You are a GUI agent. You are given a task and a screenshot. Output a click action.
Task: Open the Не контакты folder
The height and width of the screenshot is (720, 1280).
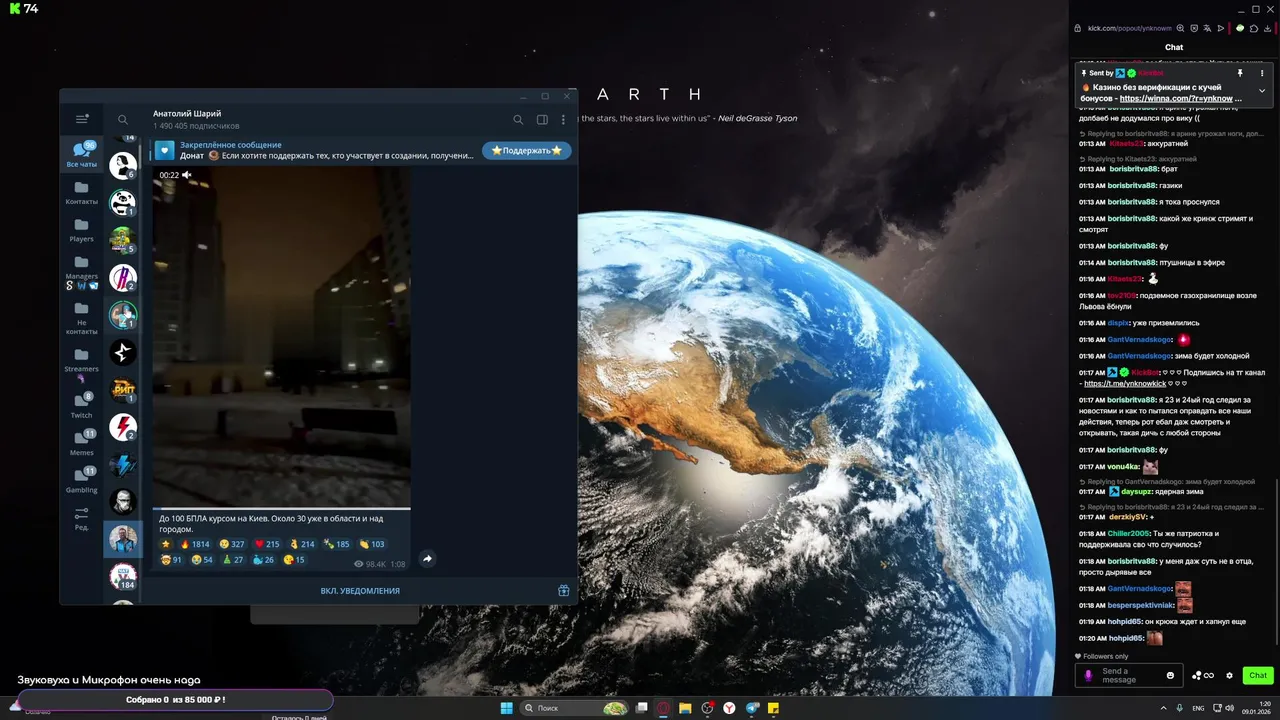pos(82,318)
